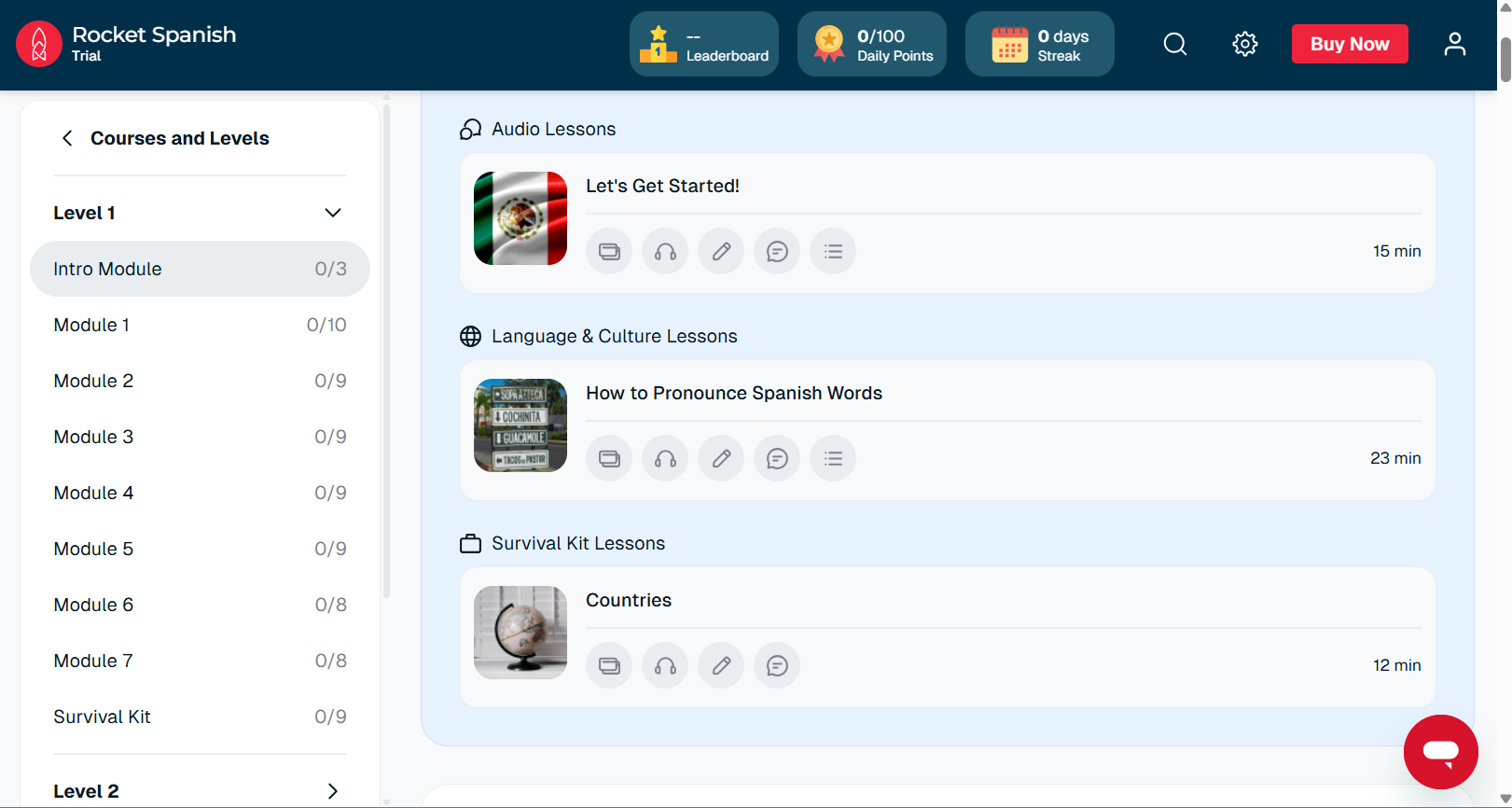Collapse the Level 1 section
1512x808 pixels.
pyautogui.click(x=332, y=213)
